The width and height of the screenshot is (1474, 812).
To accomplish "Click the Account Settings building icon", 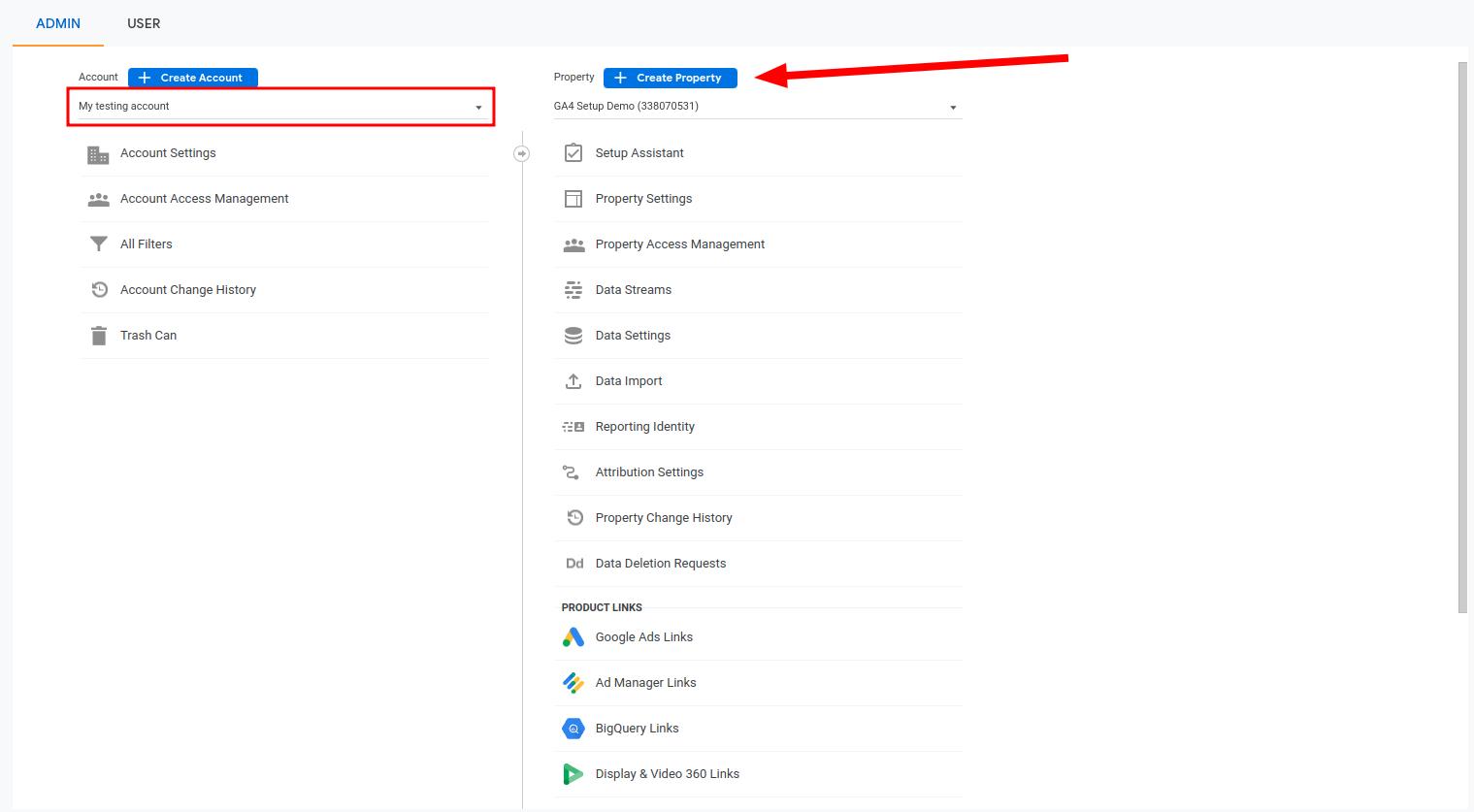I will 98,153.
